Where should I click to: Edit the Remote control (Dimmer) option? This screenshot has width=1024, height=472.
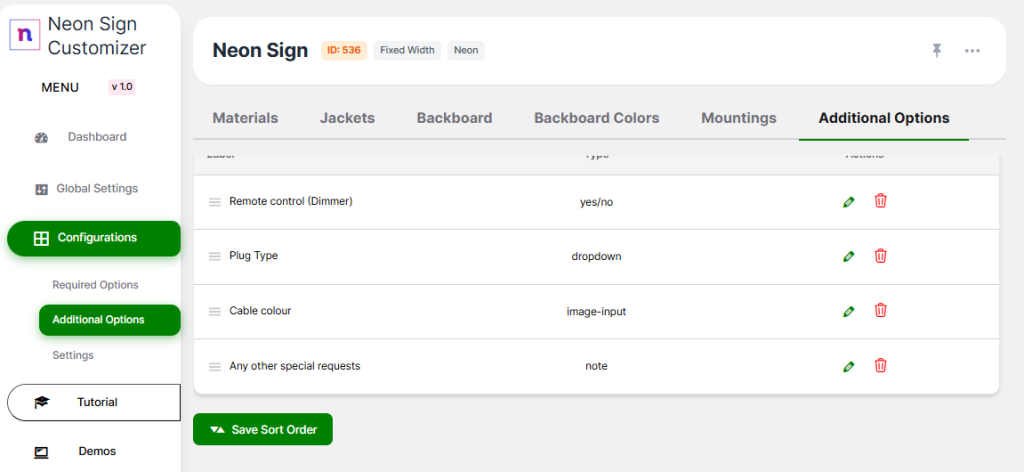(849, 201)
